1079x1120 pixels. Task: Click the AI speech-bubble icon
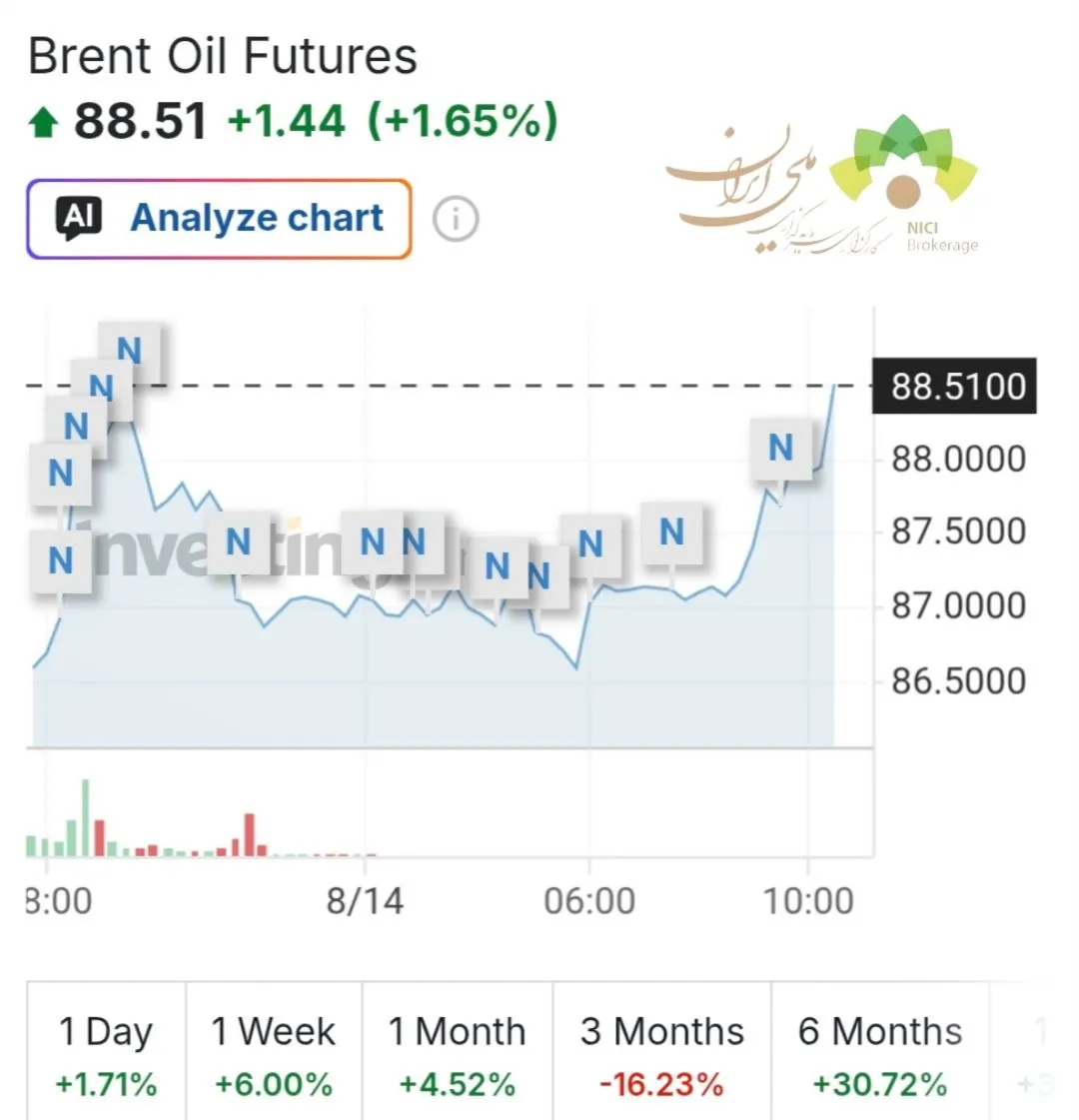79,218
